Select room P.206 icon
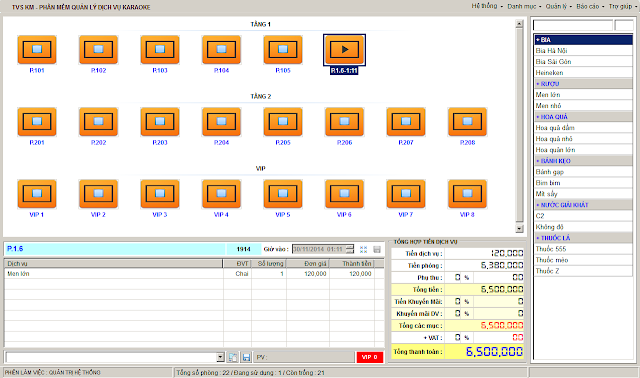This screenshot has width=640, height=378. click(x=344, y=121)
